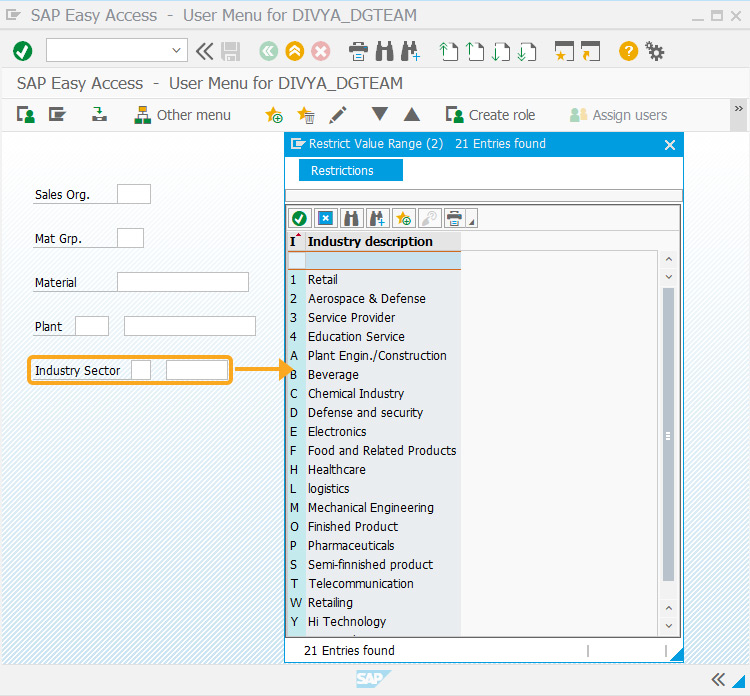Click the green Enter checkmark icon in toolbar
Viewport: 750px width, 696px height.
22,51
